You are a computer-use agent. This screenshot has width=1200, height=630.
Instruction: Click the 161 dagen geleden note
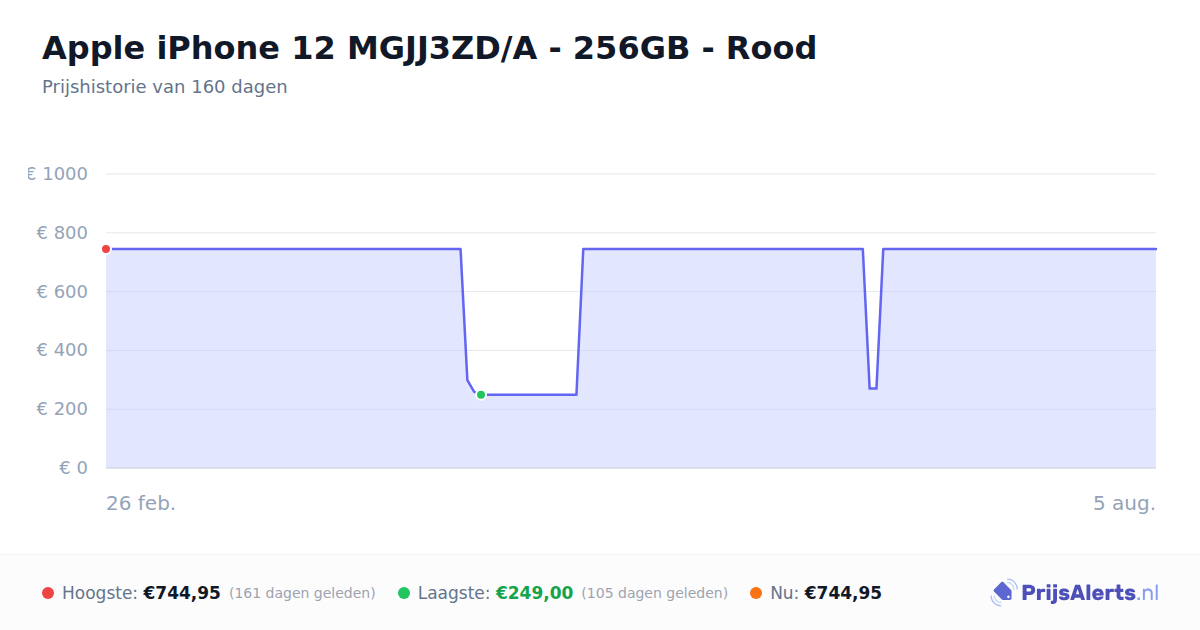pyautogui.click(x=302, y=593)
